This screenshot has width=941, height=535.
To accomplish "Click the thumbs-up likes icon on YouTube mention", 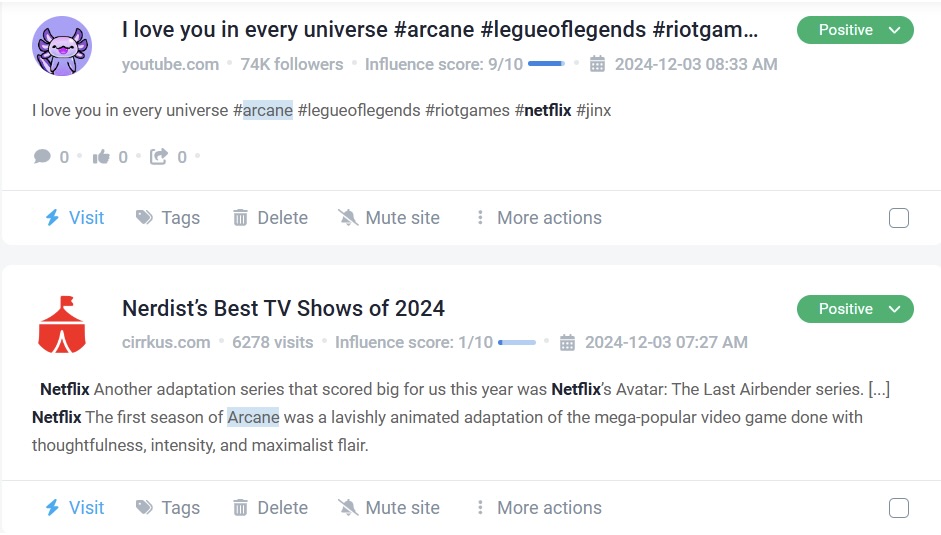I will pyautogui.click(x=101, y=157).
